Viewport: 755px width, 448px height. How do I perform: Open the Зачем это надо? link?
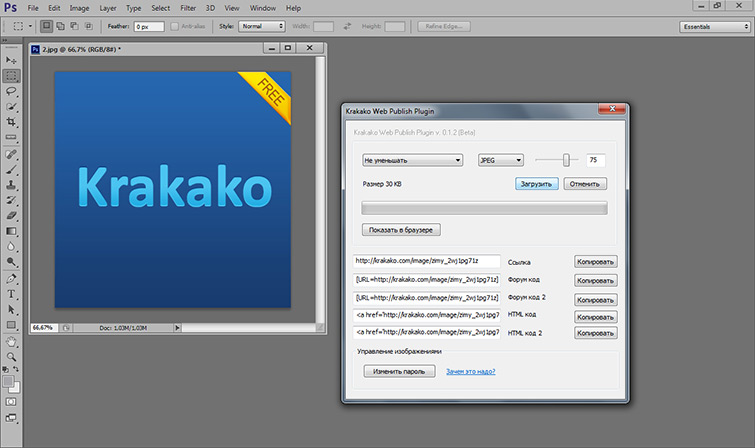coord(470,371)
